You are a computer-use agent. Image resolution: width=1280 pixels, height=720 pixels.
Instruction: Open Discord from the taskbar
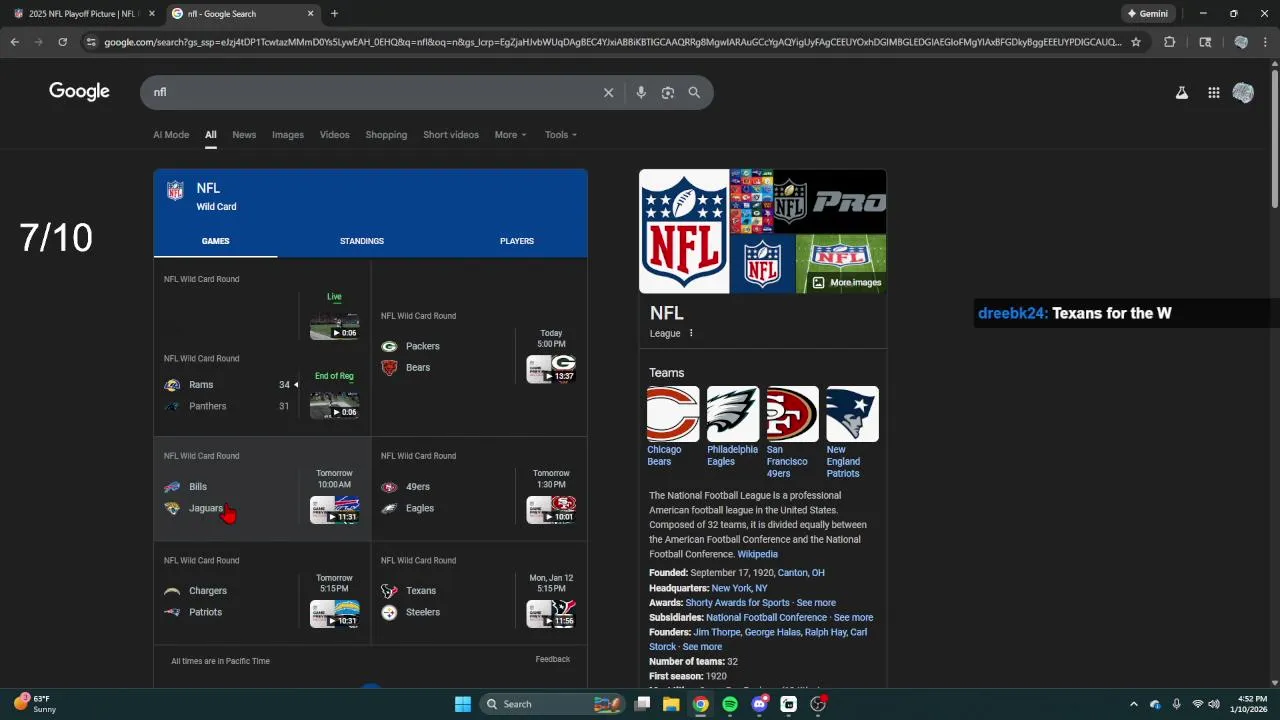point(759,704)
